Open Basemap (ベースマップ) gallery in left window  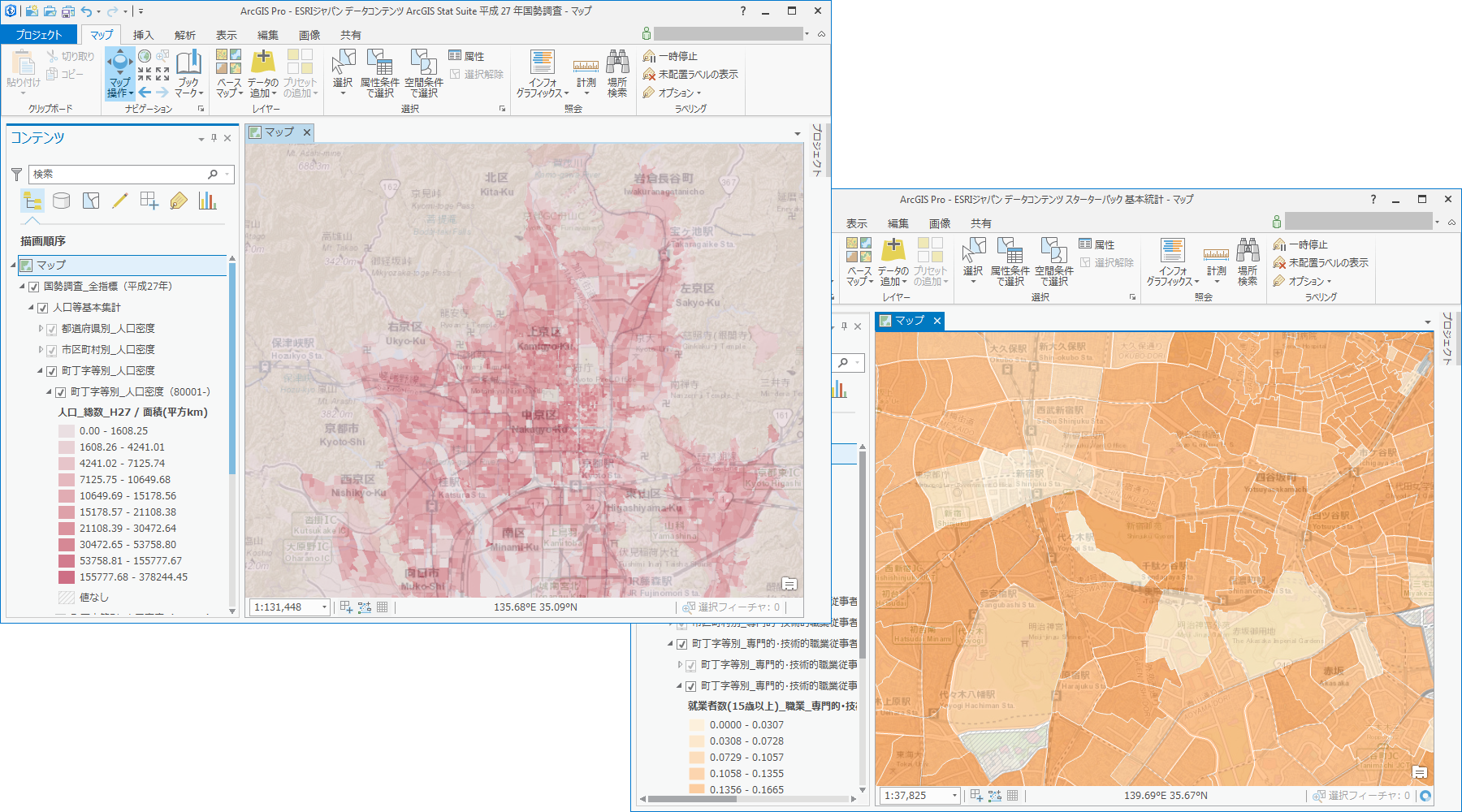pyautogui.click(x=229, y=73)
